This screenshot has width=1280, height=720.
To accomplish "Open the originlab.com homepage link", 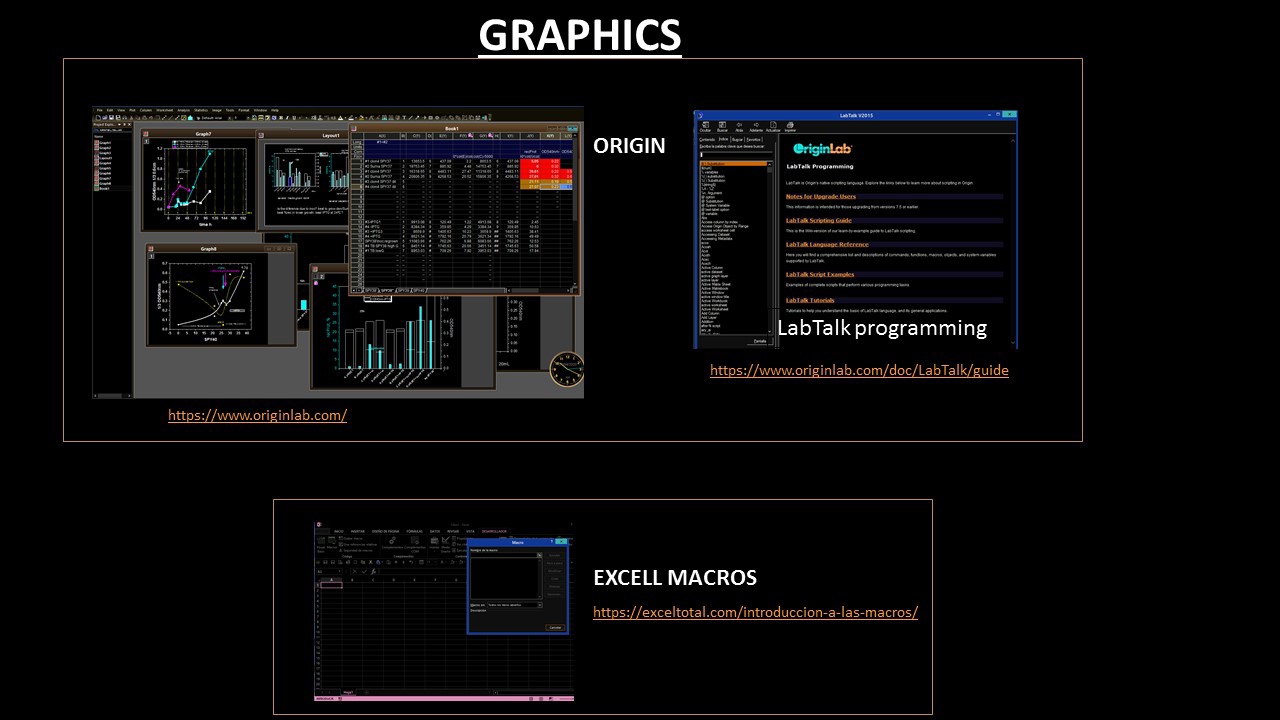I will click(x=257, y=415).
